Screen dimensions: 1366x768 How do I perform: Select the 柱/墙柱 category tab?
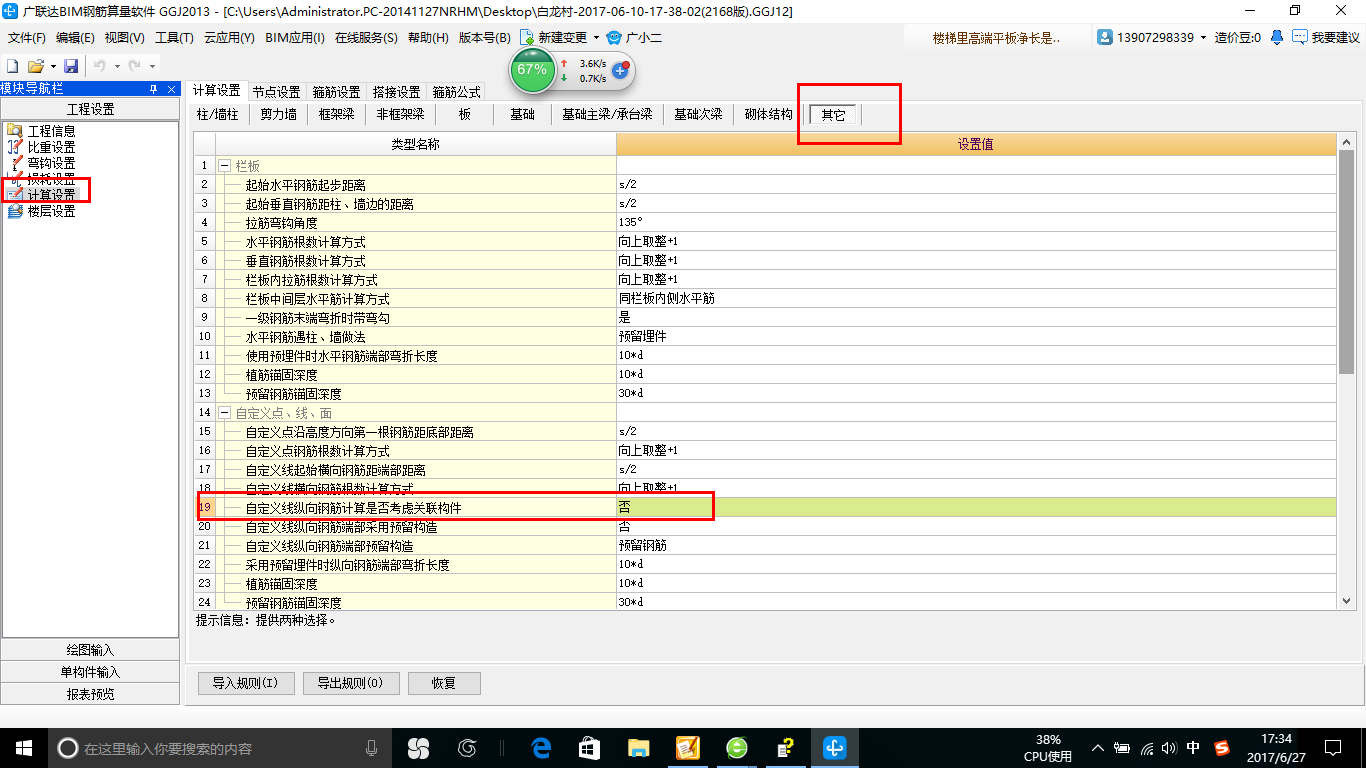[218, 114]
